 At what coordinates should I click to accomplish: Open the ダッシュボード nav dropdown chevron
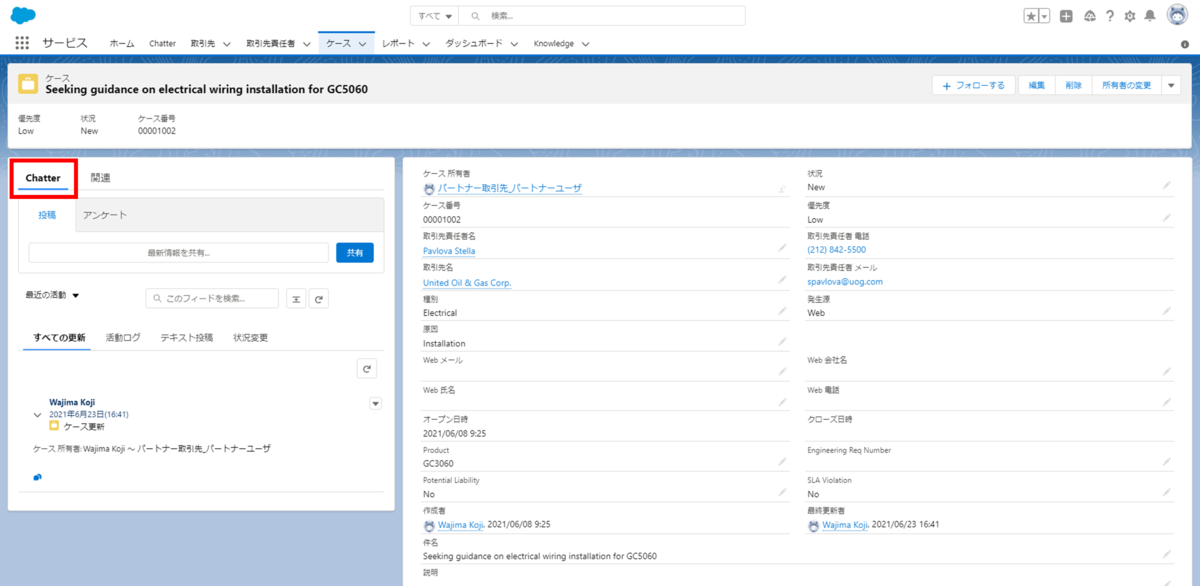pyautogui.click(x=514, y=44)
